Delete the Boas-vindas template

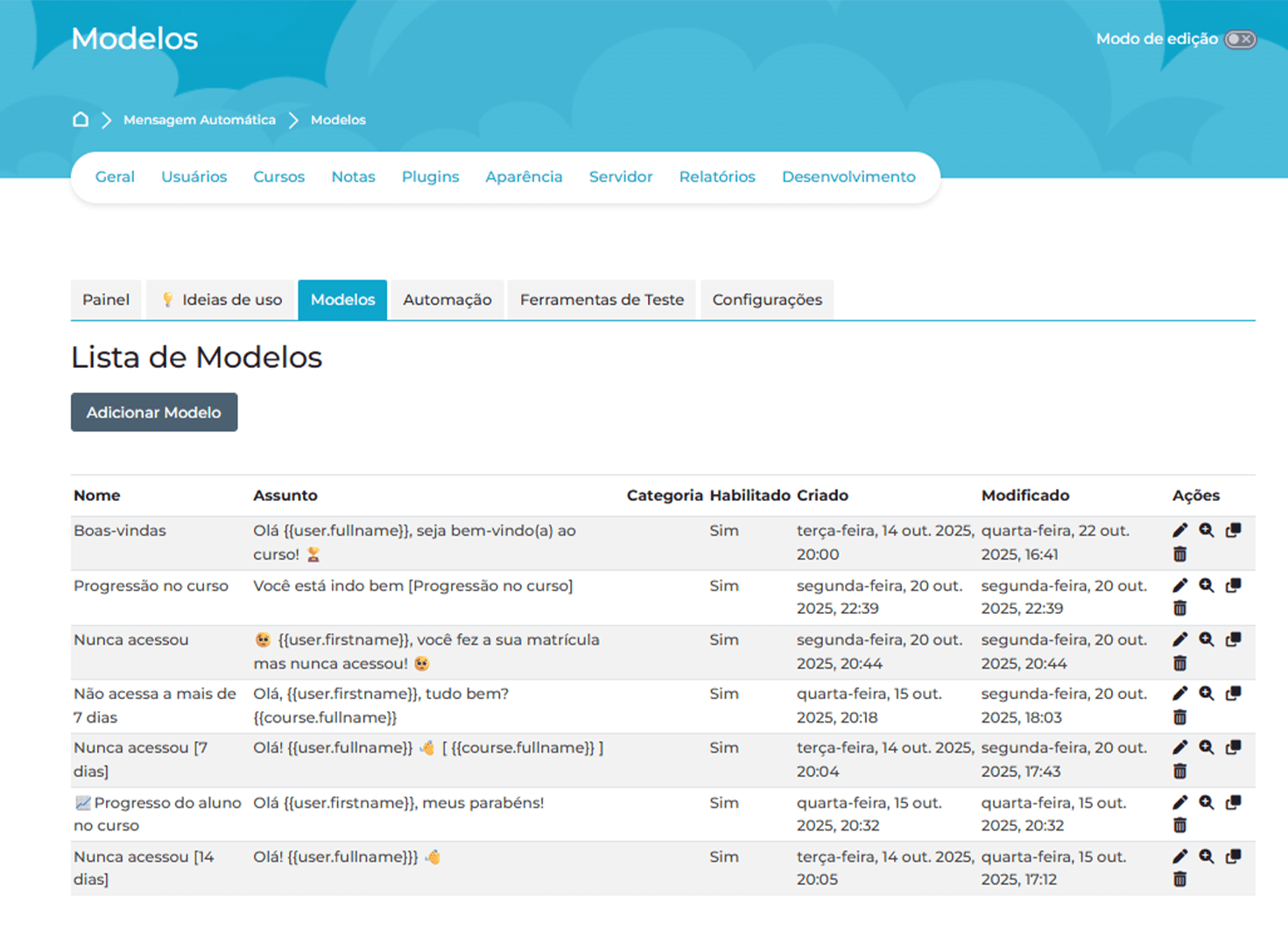tap(1179, 554)
